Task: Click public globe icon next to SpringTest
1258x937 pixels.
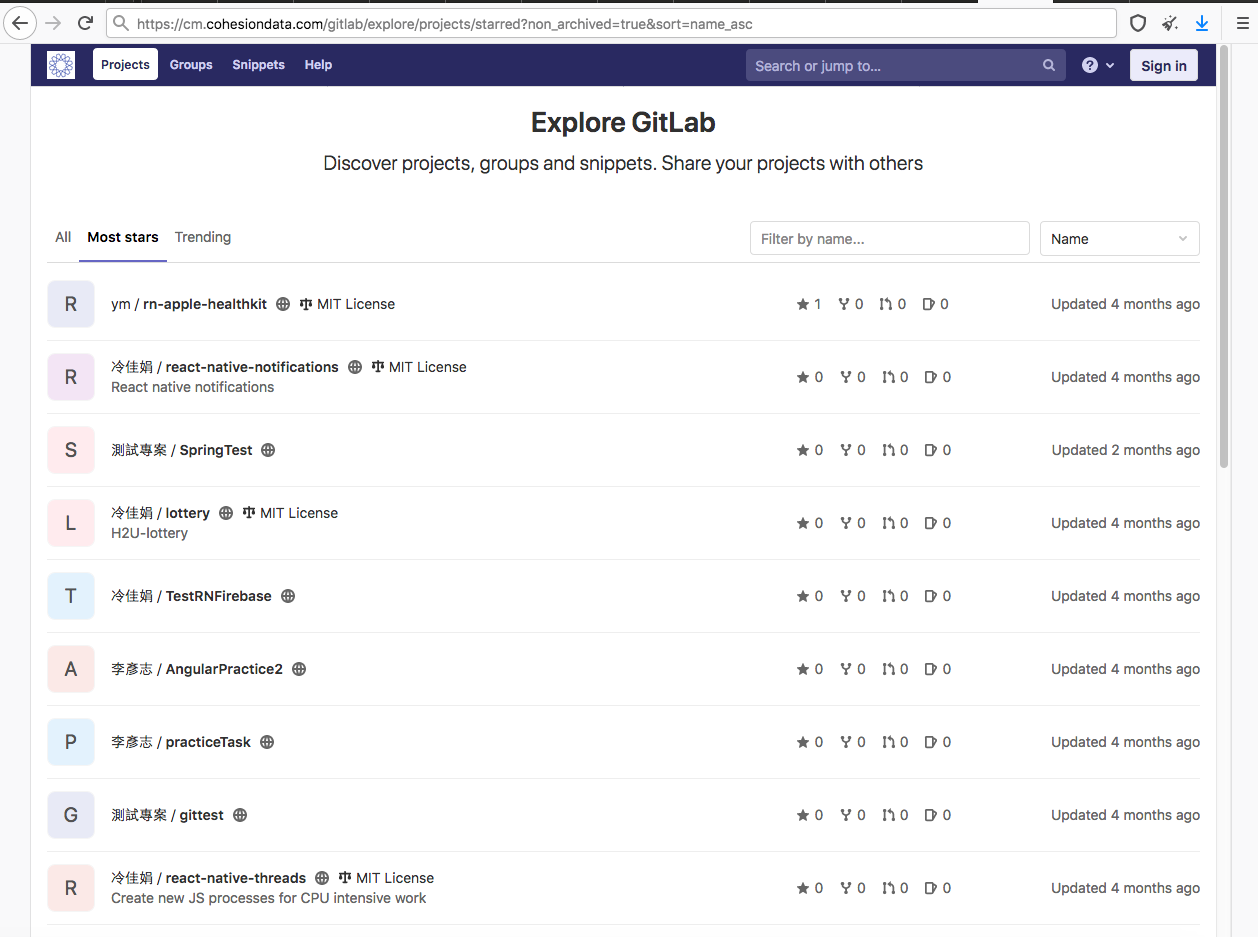Action: pos(268,450)
